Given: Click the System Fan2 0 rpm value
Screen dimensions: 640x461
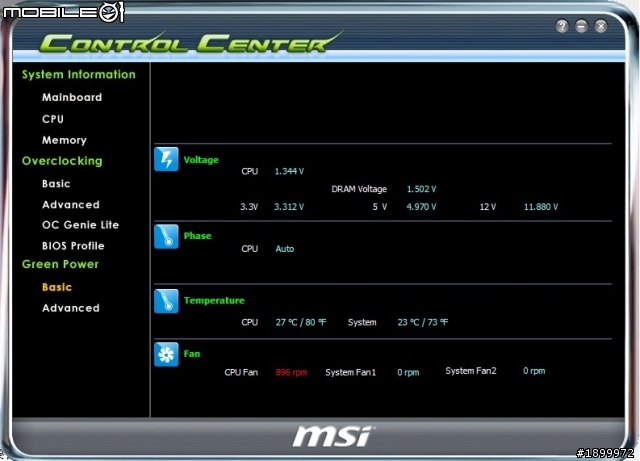Looking at the screenshot, I should pos(534,371).
